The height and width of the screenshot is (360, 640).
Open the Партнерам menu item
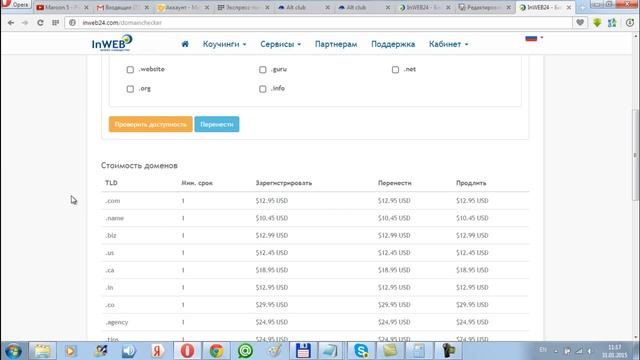coord(336,44)
